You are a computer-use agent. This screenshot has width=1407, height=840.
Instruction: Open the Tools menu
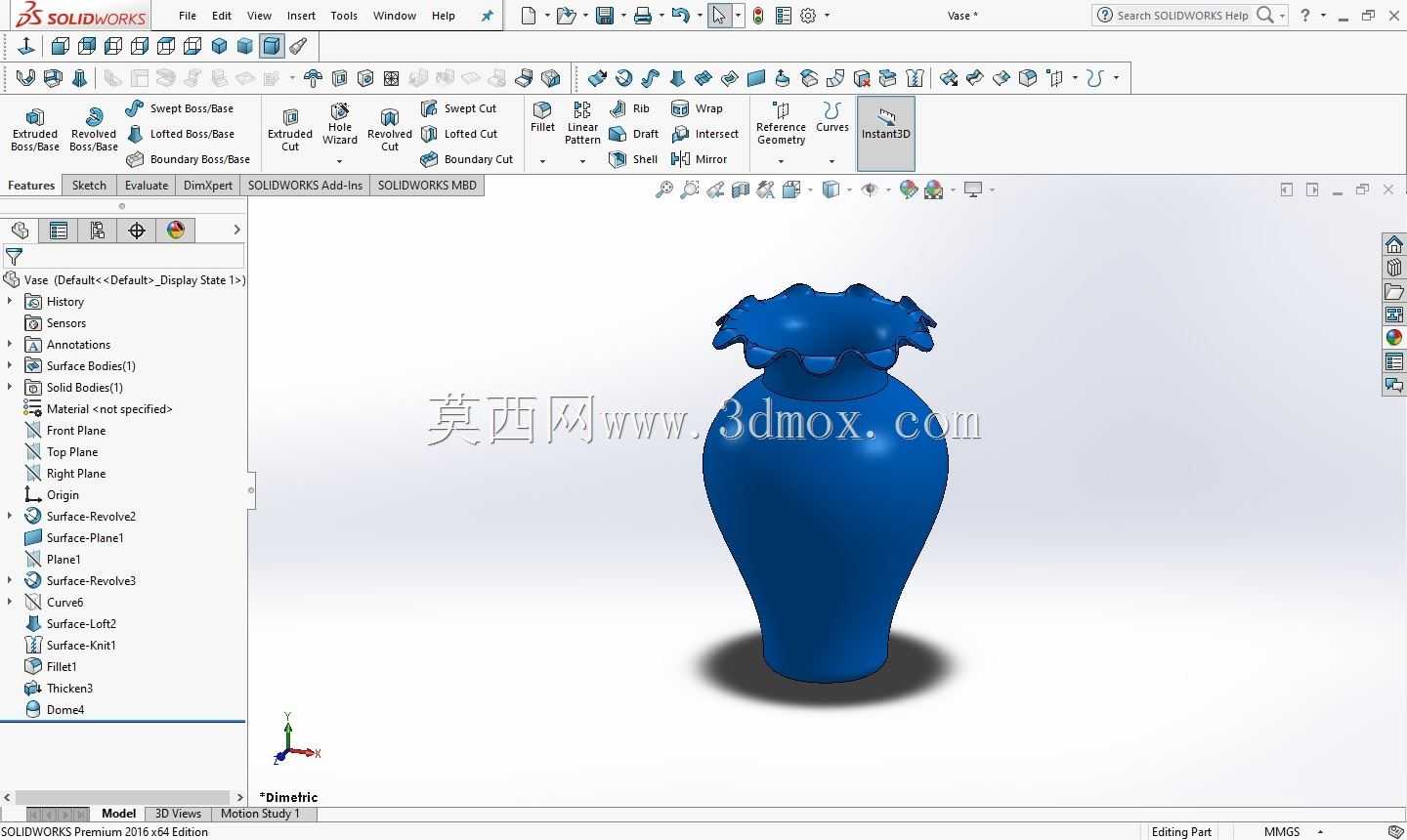[x=344, y=16]
